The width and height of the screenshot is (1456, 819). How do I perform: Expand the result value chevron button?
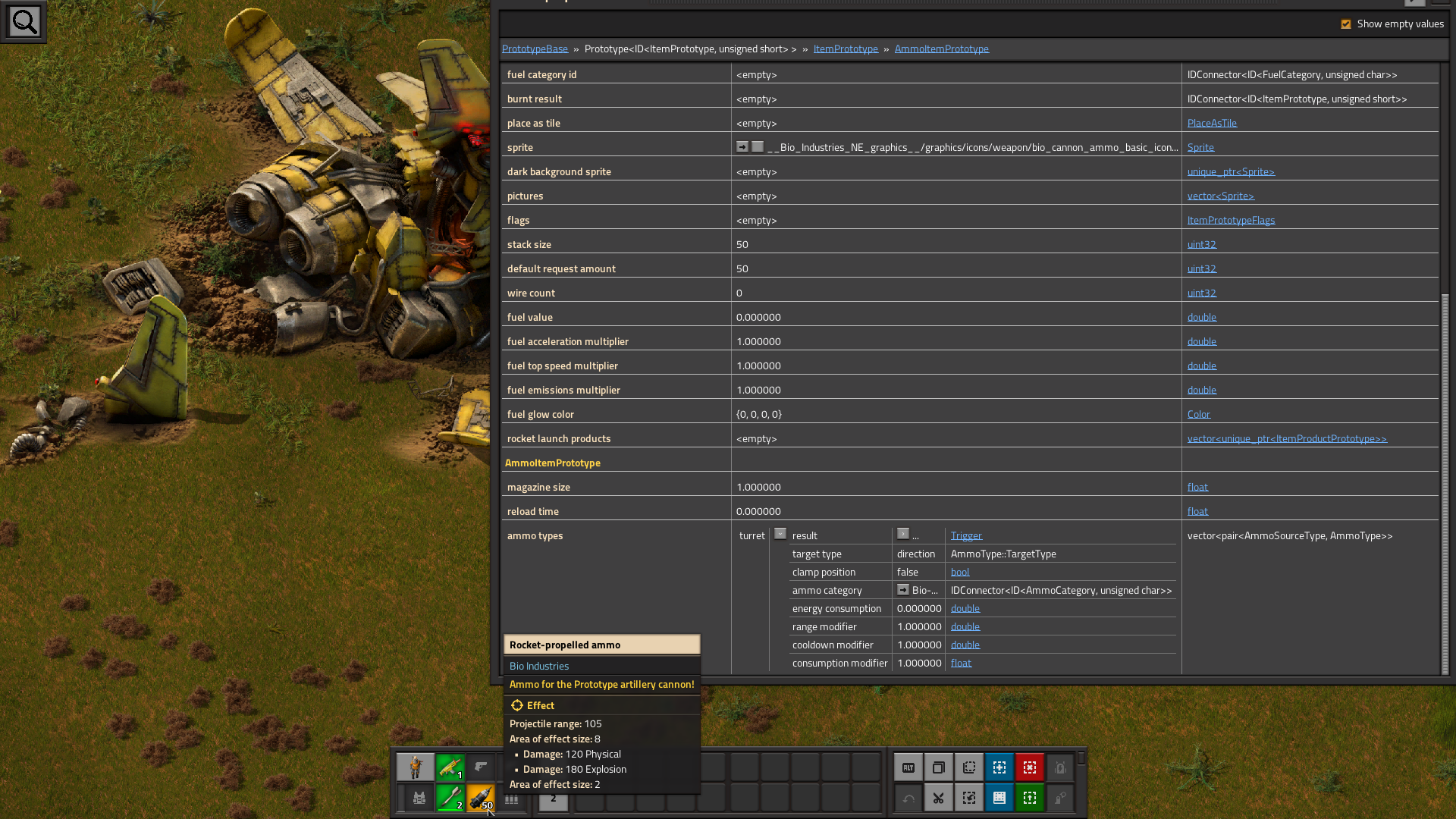pos(902,534)
